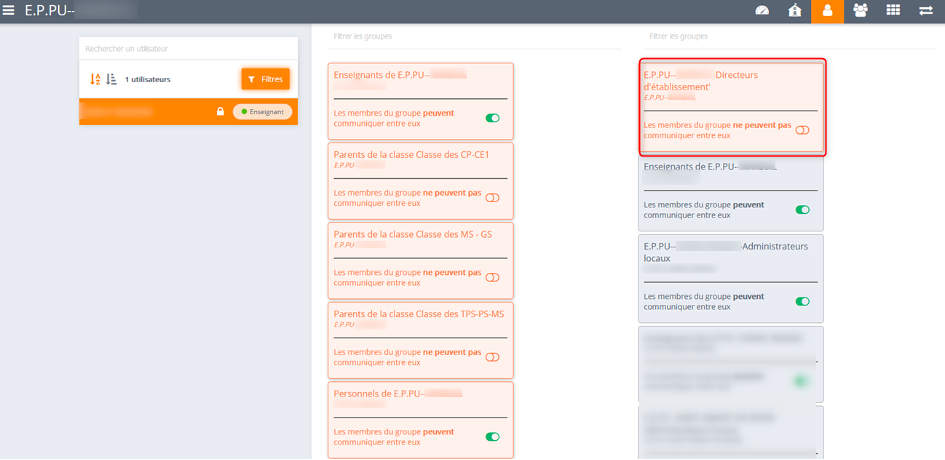Image resolution: width=945 pixels, height=460 pixels.
Task: Select the highlighted orange user row
Action: click(x=188, y=112)
